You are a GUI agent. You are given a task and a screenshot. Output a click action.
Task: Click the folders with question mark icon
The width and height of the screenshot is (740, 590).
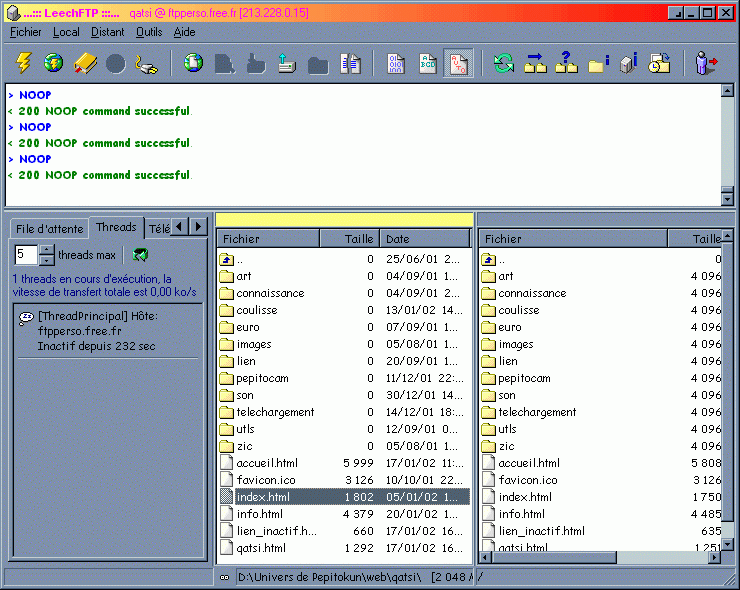pyautogui.click(x=566, y=62)
